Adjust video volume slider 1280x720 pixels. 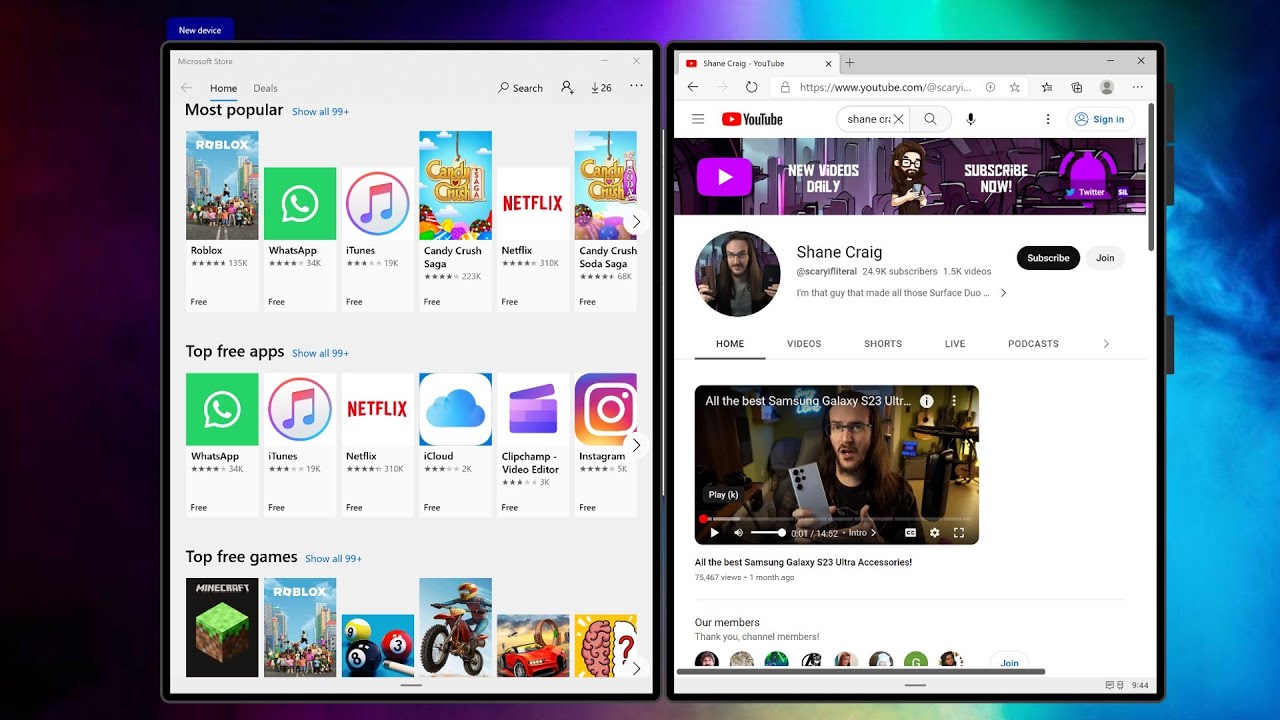(767, 533)
